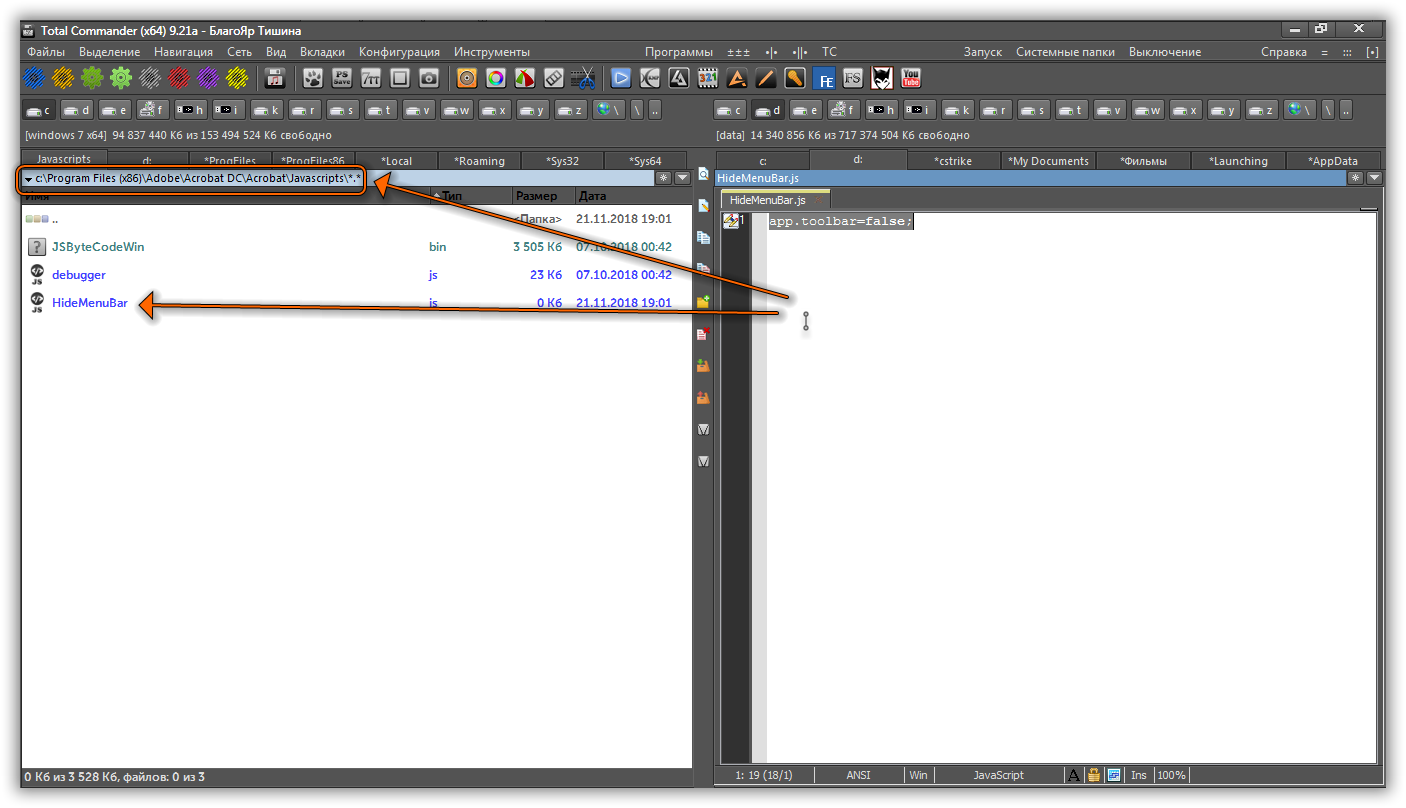This screenshot has width=1406, height=808.
Task: Select the JSByteCodeWin file
Action: (x=357, y=246)
